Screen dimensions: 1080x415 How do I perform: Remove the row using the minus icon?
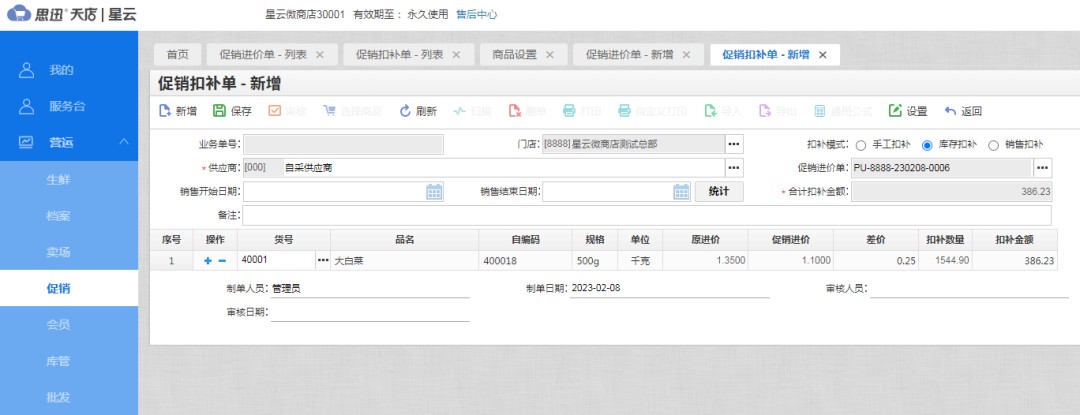(x=222, y=261)
